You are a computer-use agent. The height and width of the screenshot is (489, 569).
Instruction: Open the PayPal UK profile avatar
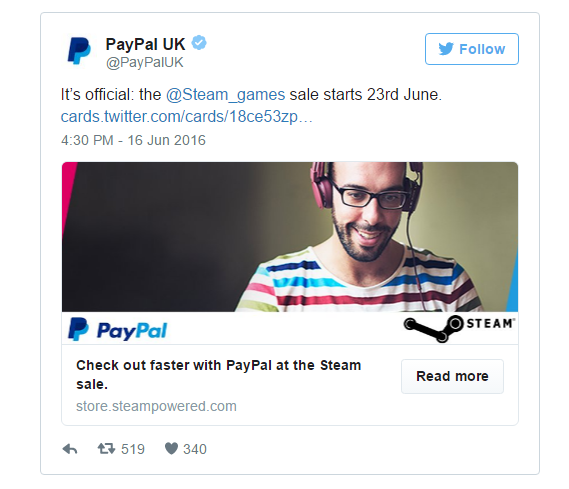point(79,51)
